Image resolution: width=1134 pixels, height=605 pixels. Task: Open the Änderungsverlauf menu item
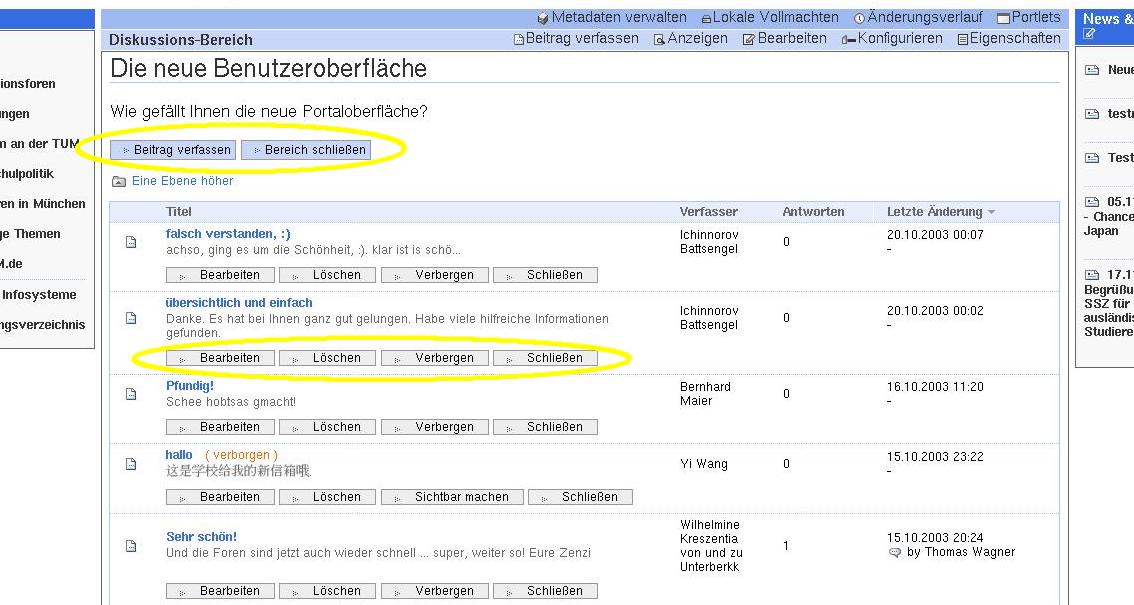click(918, 17)
